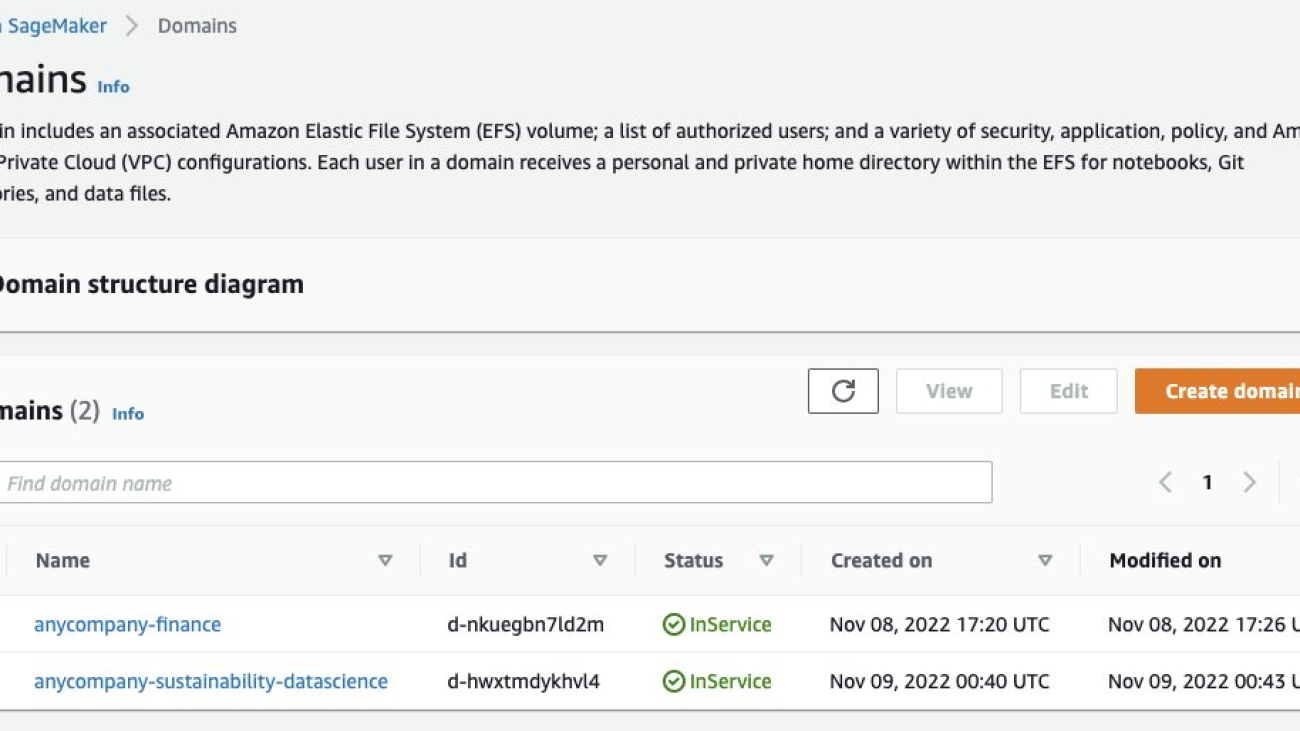Click the Status column header
The width and height of the screenshot is (1300, 731).
693,561
